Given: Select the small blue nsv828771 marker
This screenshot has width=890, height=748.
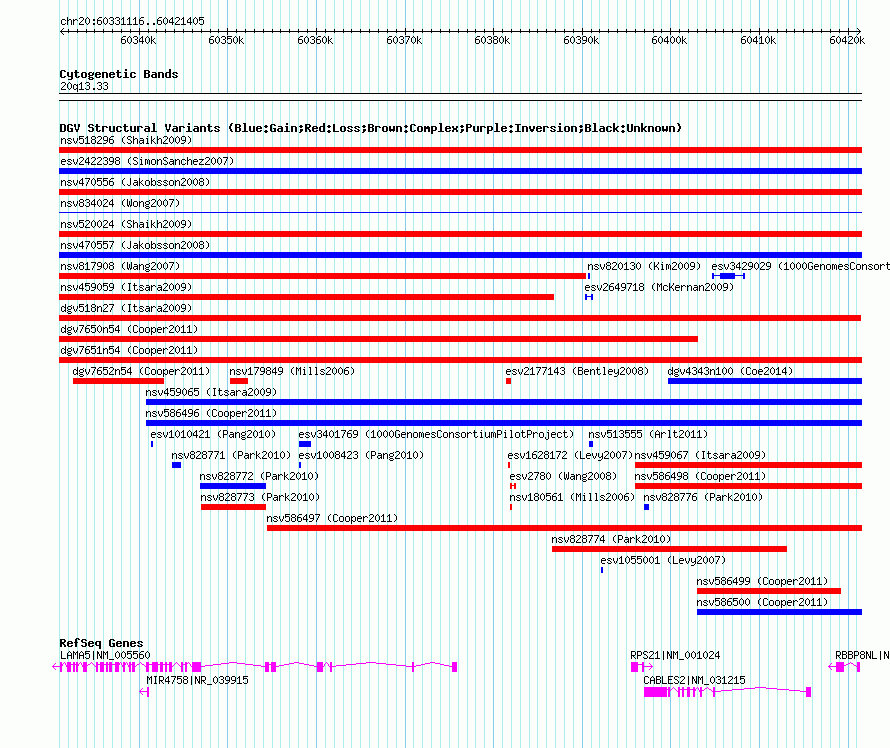Looking at the screenshot, I should pos(177,465).
